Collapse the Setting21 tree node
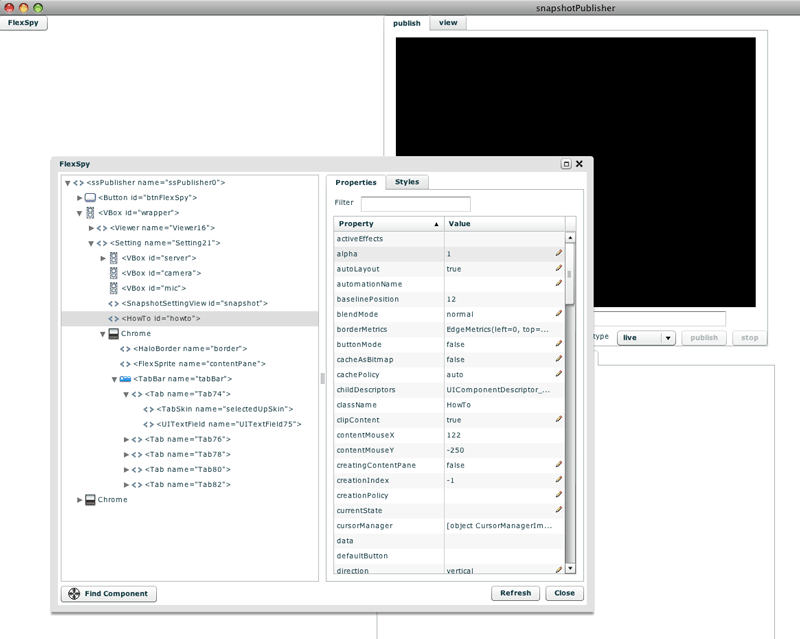 (91, 243)
